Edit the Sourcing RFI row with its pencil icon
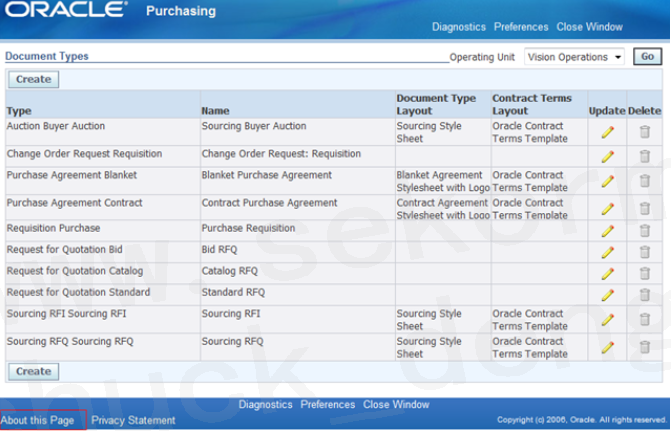Screen dimensions: 671x431 pyautogui.click(x=608, y=320)
